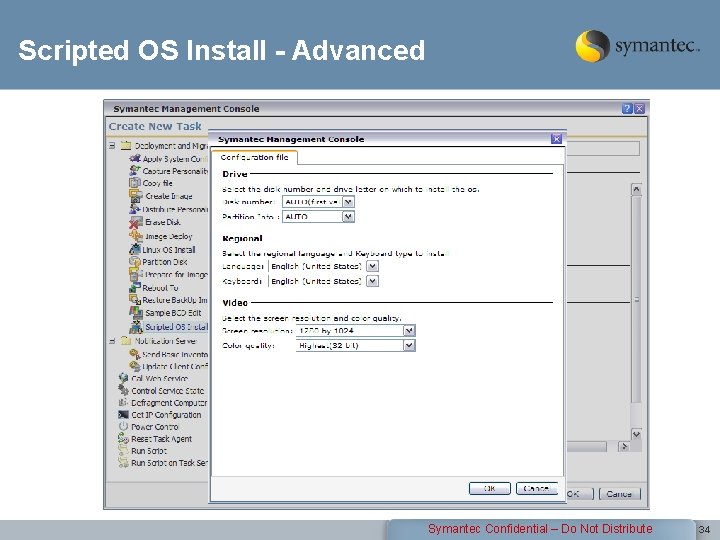
Task: Close the inner Symantec Management Console dialog
Action: coord(556,139)
